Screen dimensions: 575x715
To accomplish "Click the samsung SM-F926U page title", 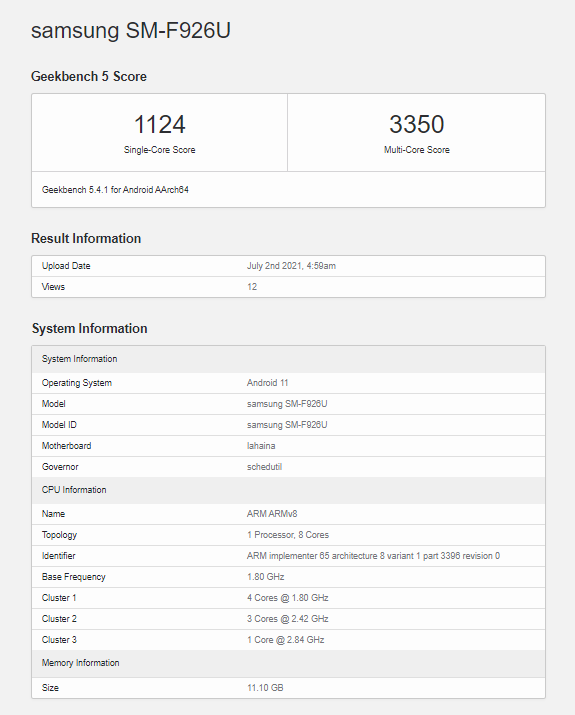I will point(131,31).
